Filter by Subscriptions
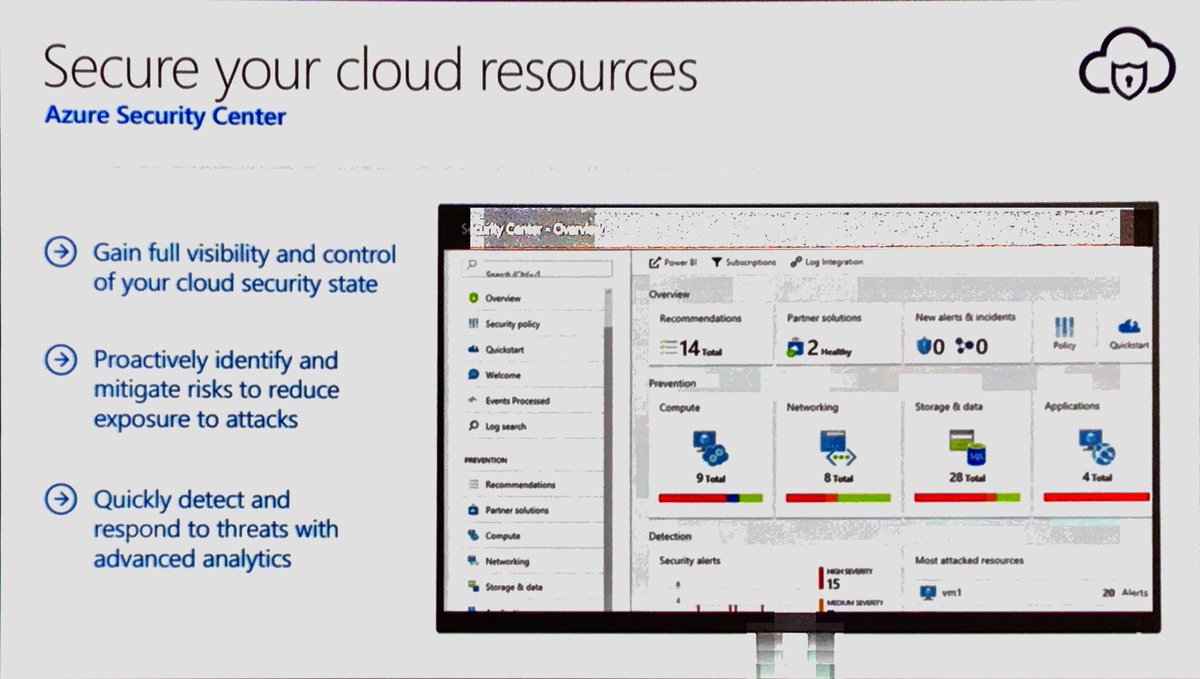This screenshot has width=1200, height=679. point(742,261)
